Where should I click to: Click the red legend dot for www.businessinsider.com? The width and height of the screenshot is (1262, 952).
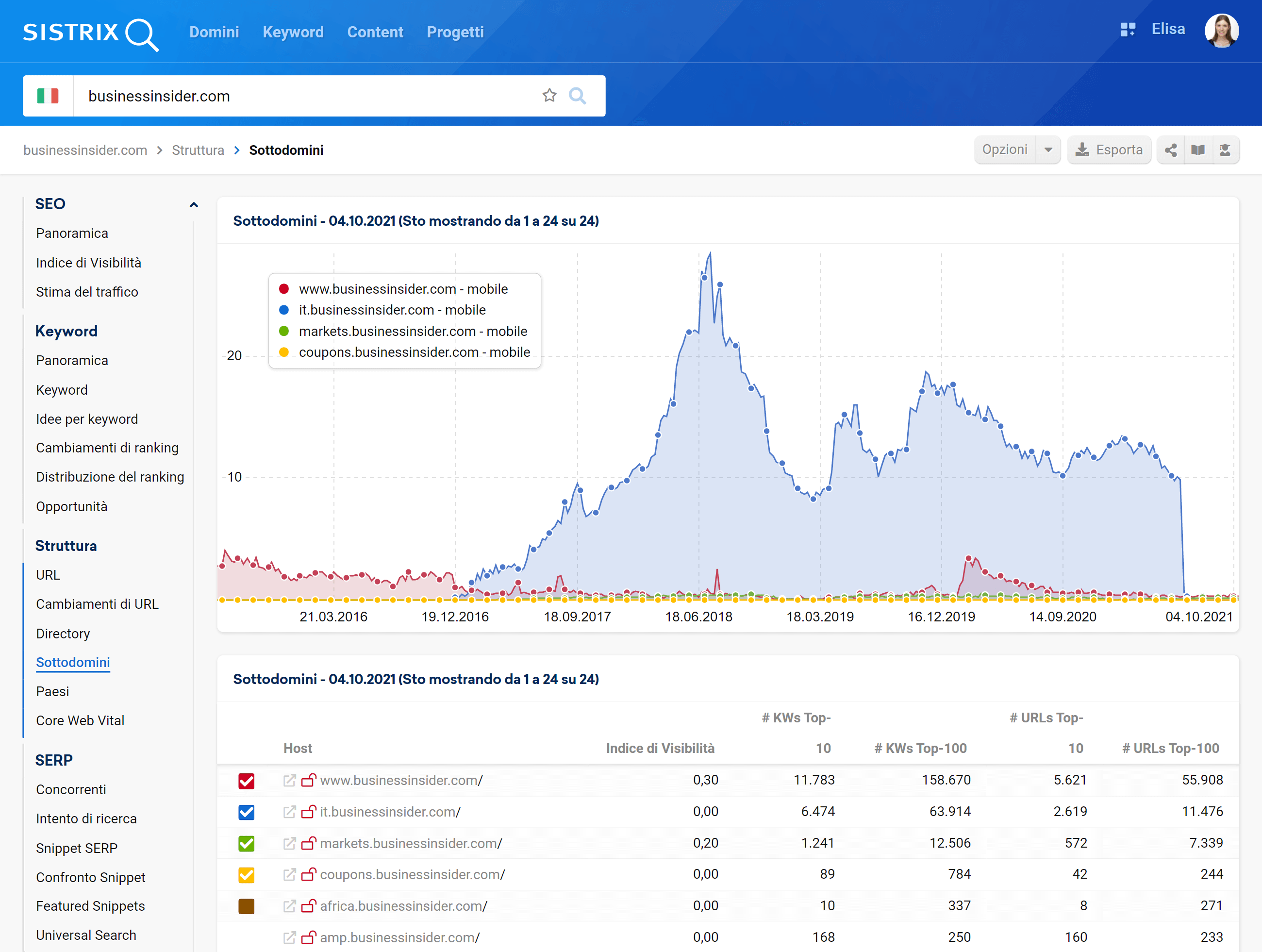[x=283, y=289]
